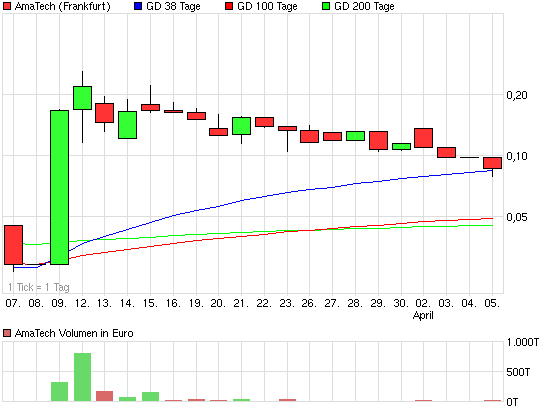Click the green volume bar on the 15.
Viewport: 545px width, 410px height.
pos(151,396)
